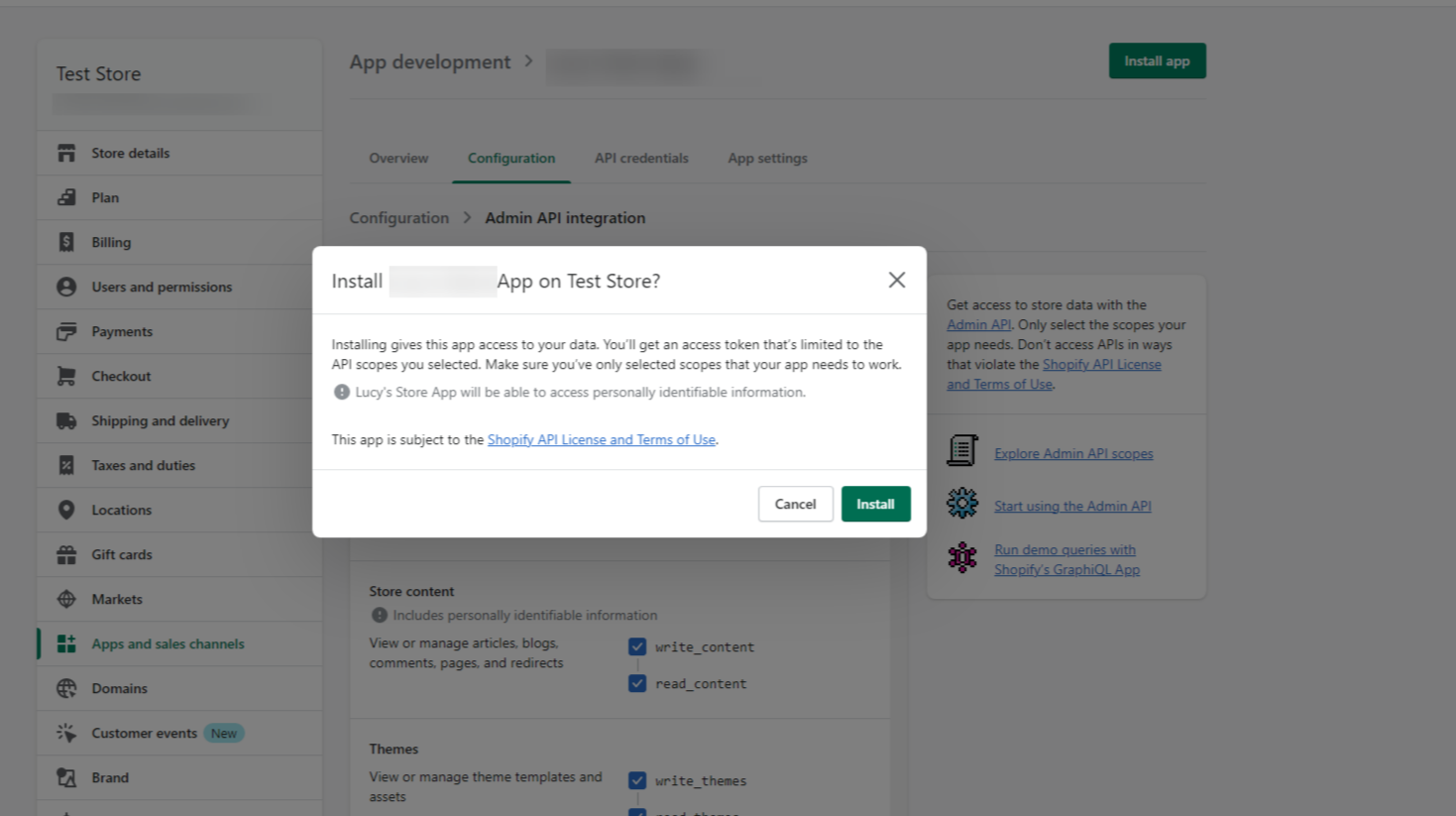Close the Install app dialog
Viewport: 1456px width, 816px height.
pyautogui.click(x=897, y=281)
